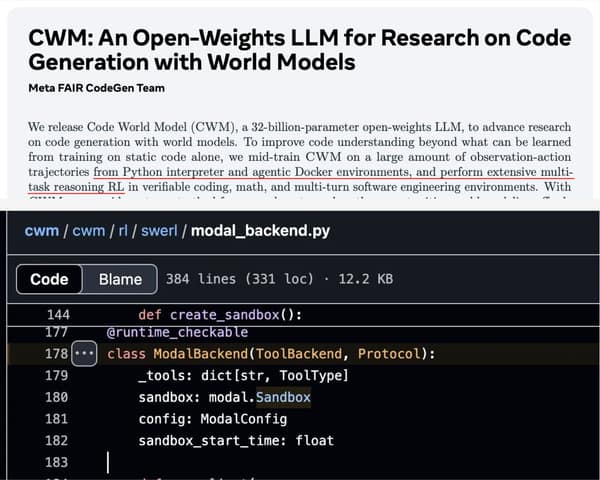Click line number 181
The image size is (600, 480).
[57, 419]
